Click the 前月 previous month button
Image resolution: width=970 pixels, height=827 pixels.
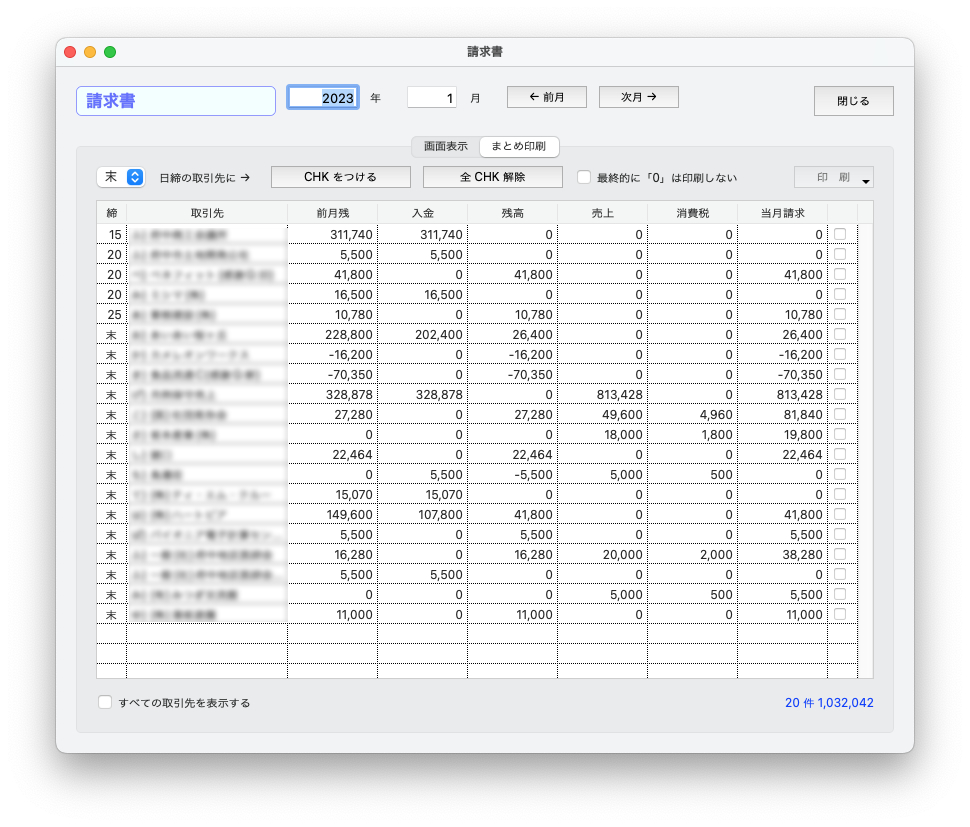click(x=546, y=97)
